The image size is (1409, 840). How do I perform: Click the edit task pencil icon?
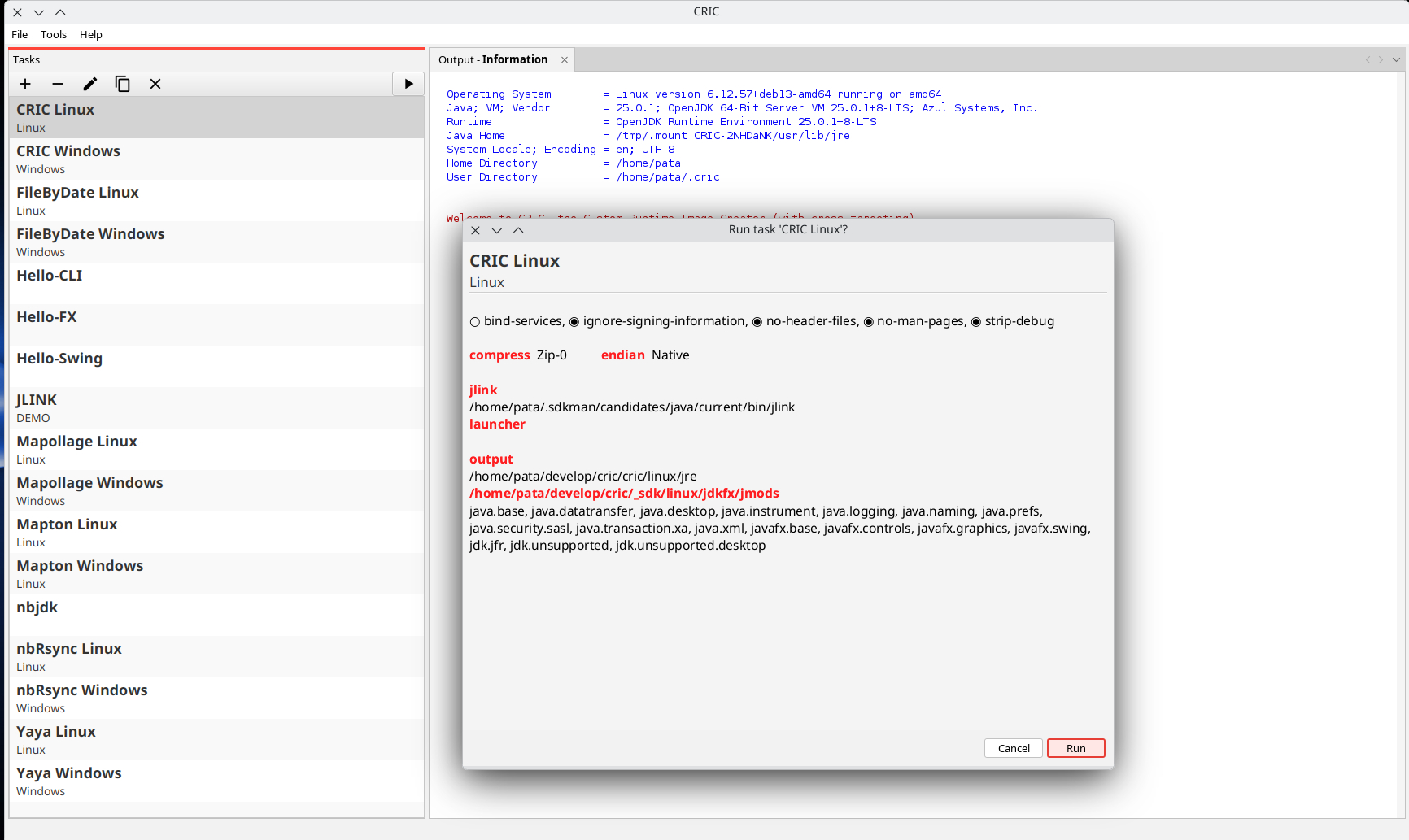click(x=90, y=84)
